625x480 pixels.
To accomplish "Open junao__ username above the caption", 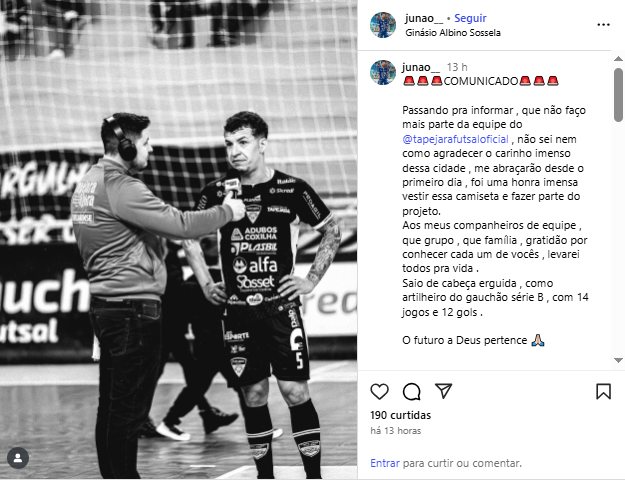I will pos(421,67).
